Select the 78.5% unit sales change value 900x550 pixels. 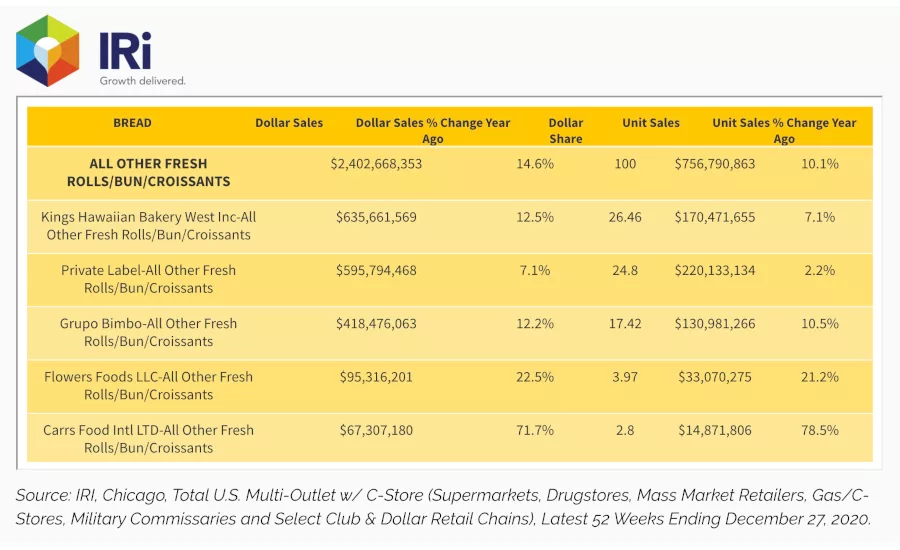tap(820, 431)
